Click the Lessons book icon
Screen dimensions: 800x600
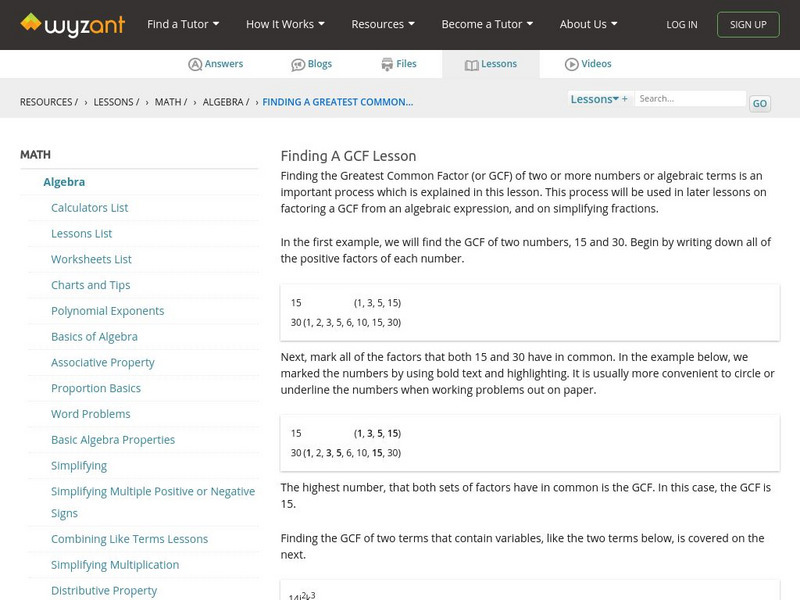[471, 65]
